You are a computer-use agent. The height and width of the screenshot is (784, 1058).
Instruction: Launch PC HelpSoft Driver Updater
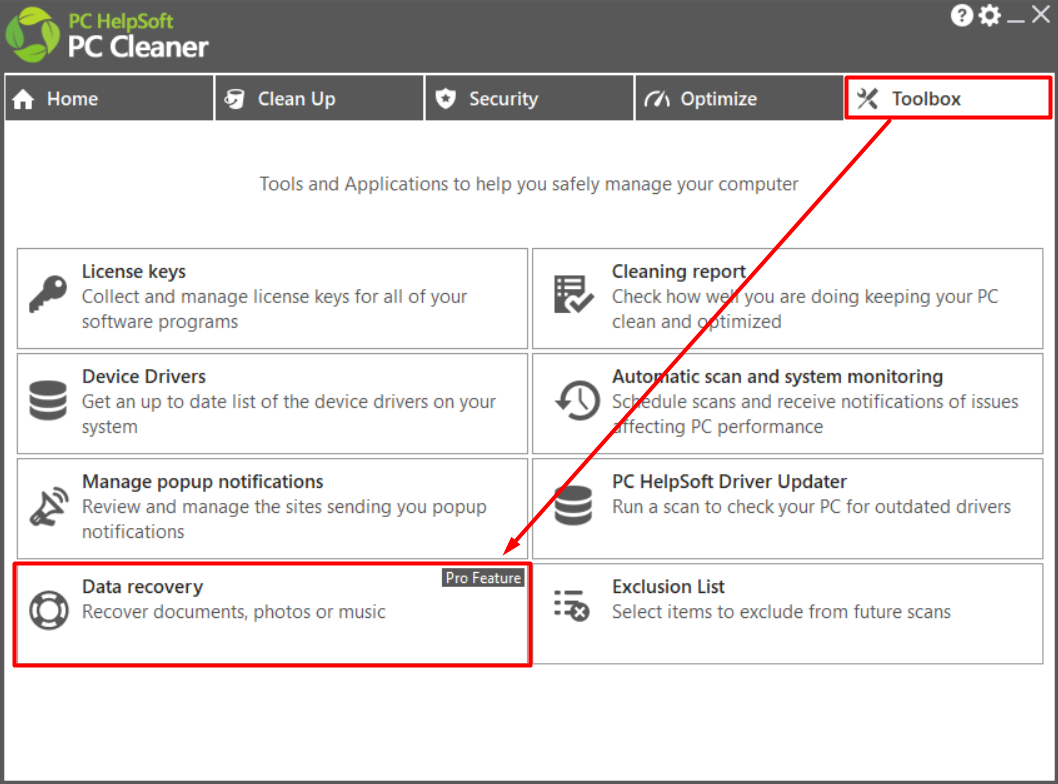coord(787,509)
